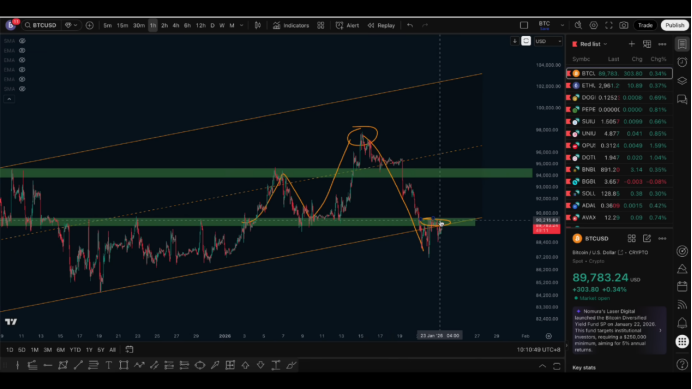This screenshot has height=389, width=692.
Task: Click the Trade button
Action: [645, 26]
